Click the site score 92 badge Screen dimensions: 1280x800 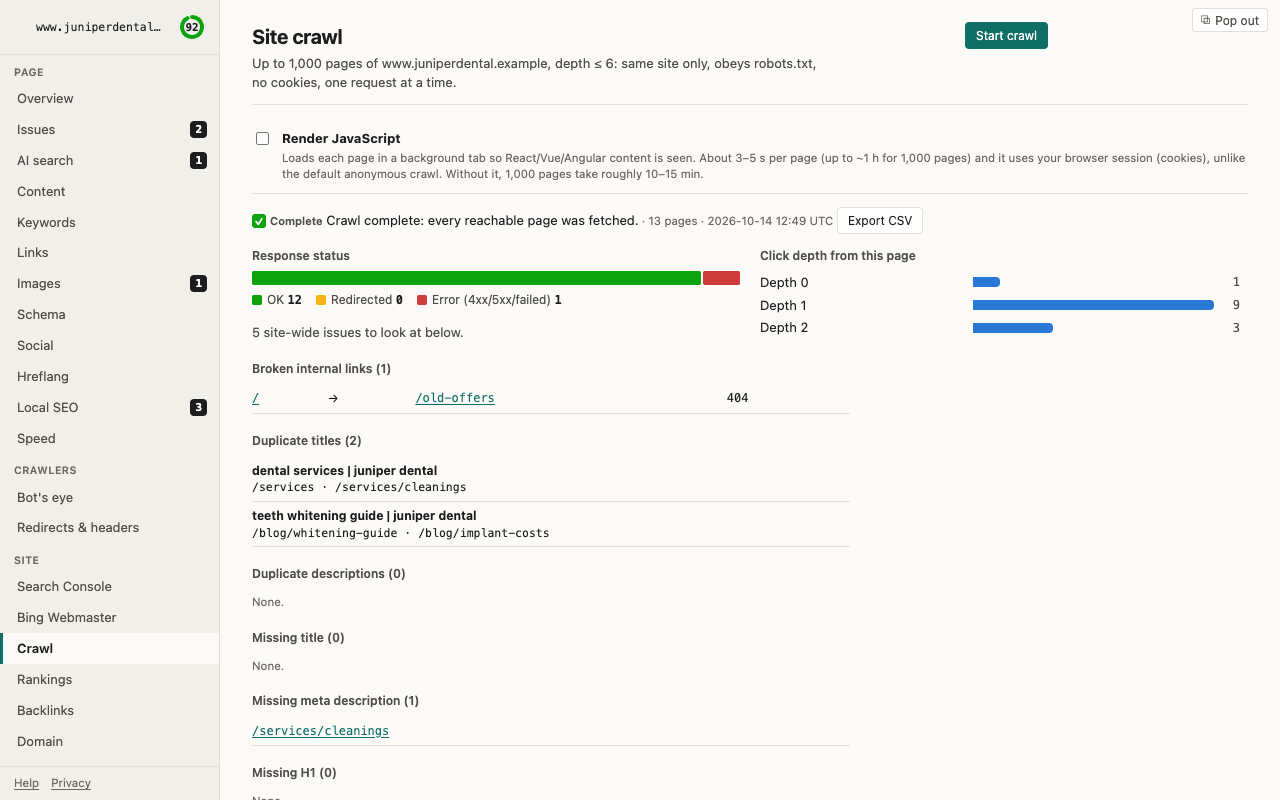(x=191, y=27)
